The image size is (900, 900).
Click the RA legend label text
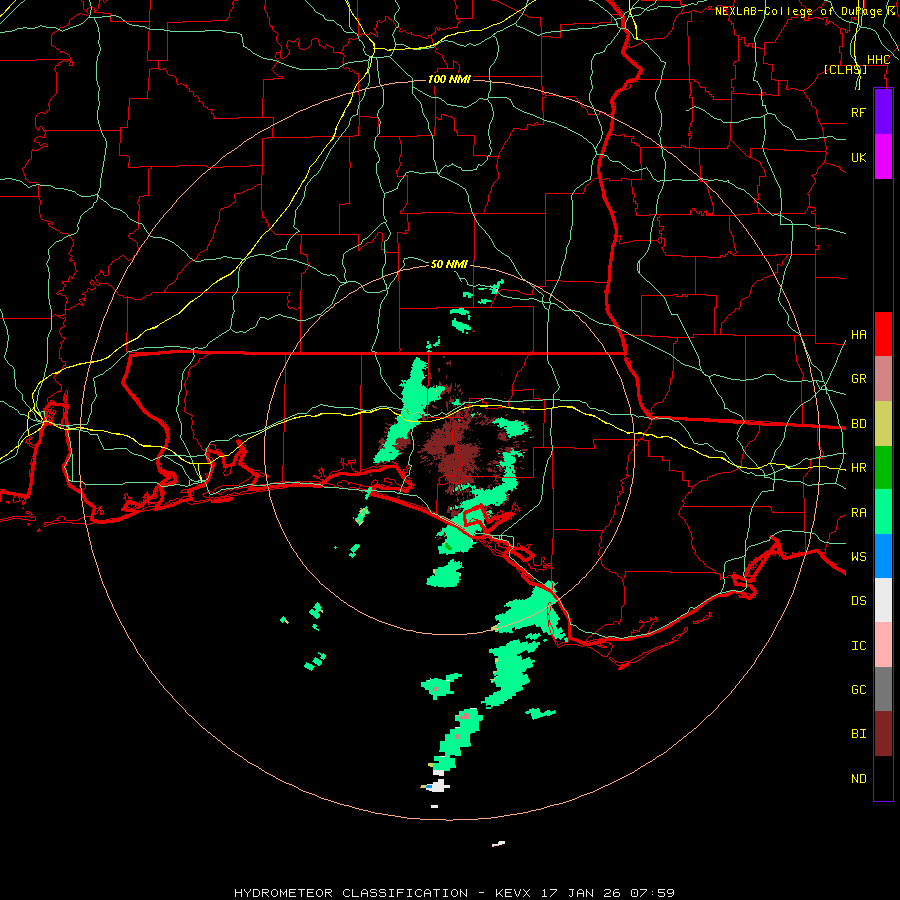point(858,513)
